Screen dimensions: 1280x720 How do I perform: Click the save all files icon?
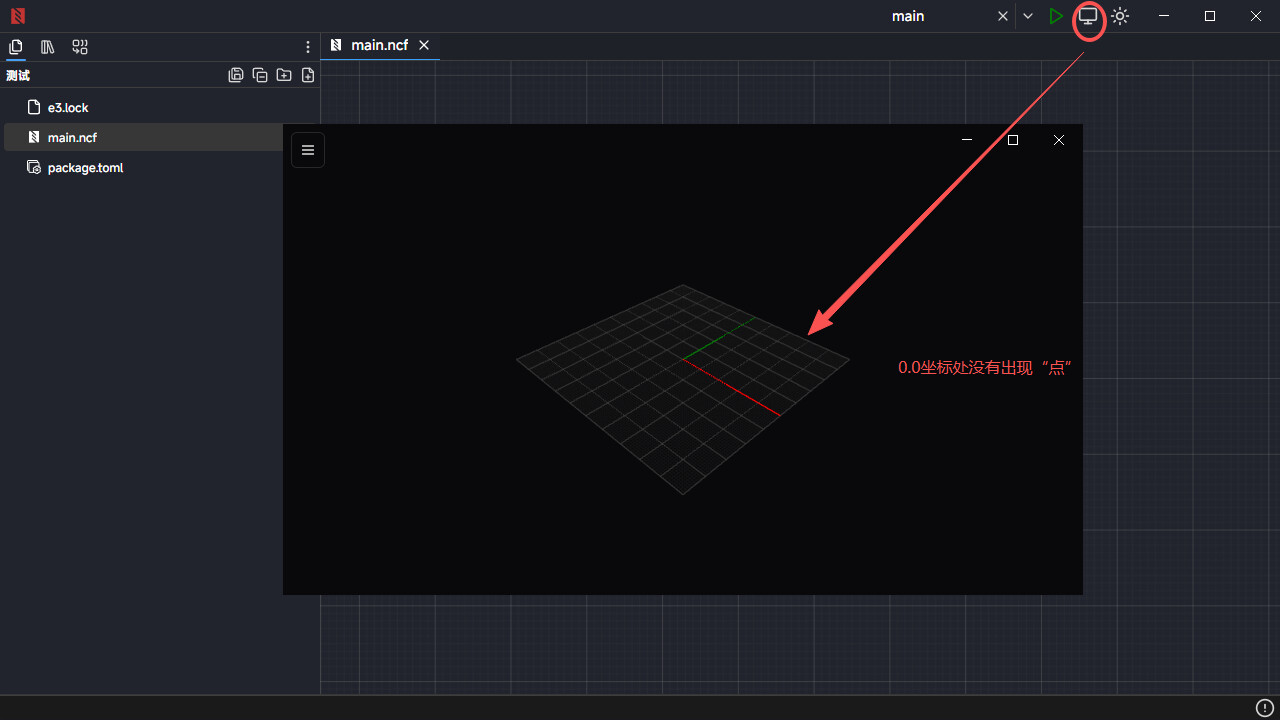[236, 75]
